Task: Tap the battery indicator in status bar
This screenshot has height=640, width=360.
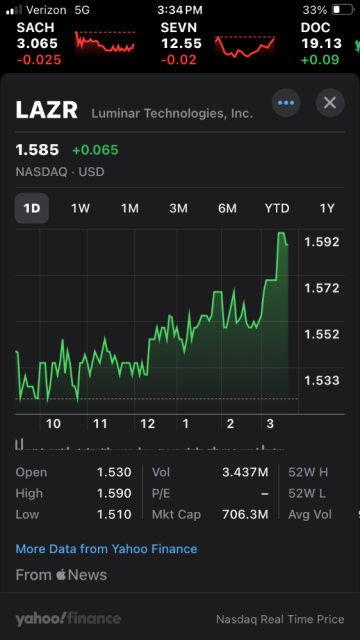Action: pos(342,10)
